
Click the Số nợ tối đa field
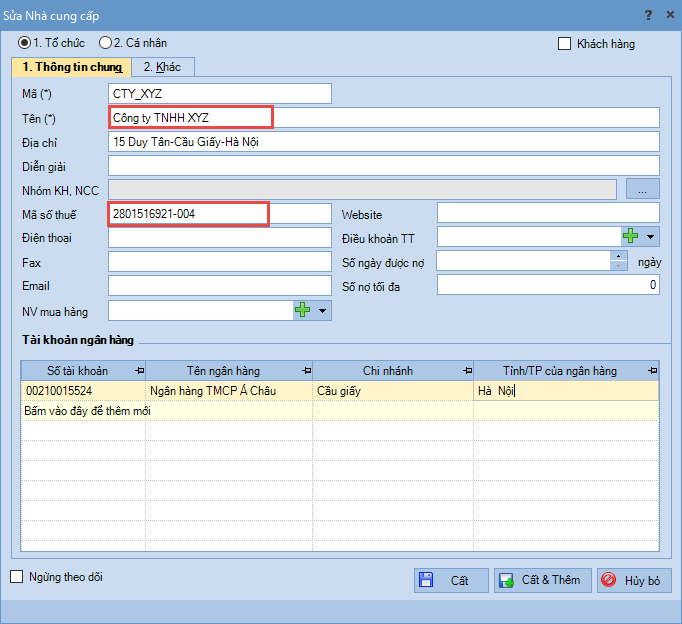click(x=548, y=285)
